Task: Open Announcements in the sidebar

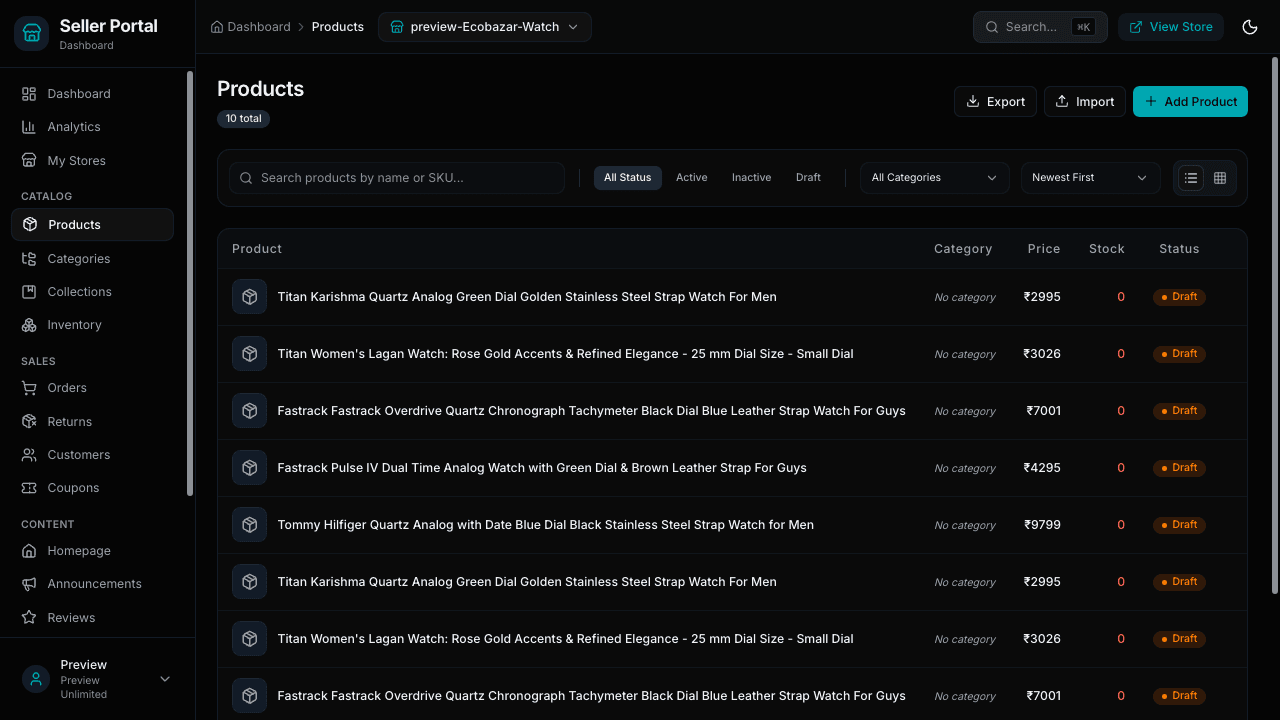Action: (93, 584)
